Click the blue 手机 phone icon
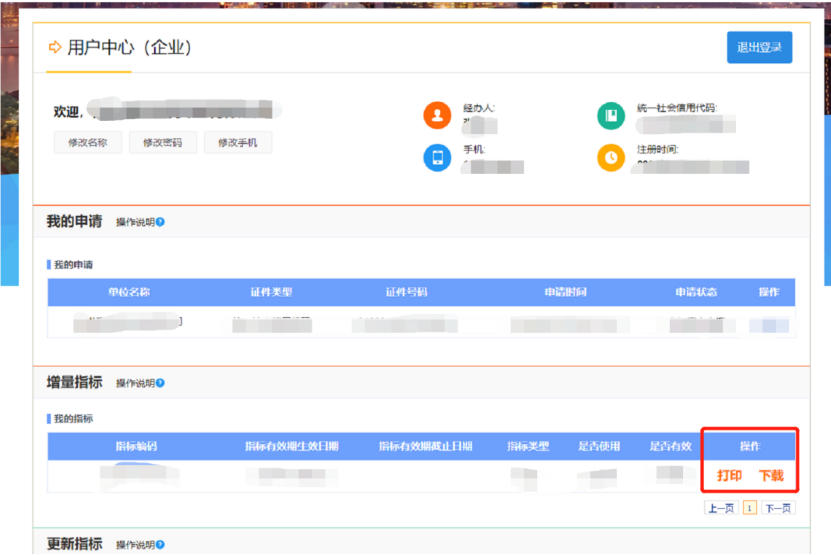Viewport: 831px width, 555px height. point(437,157)
